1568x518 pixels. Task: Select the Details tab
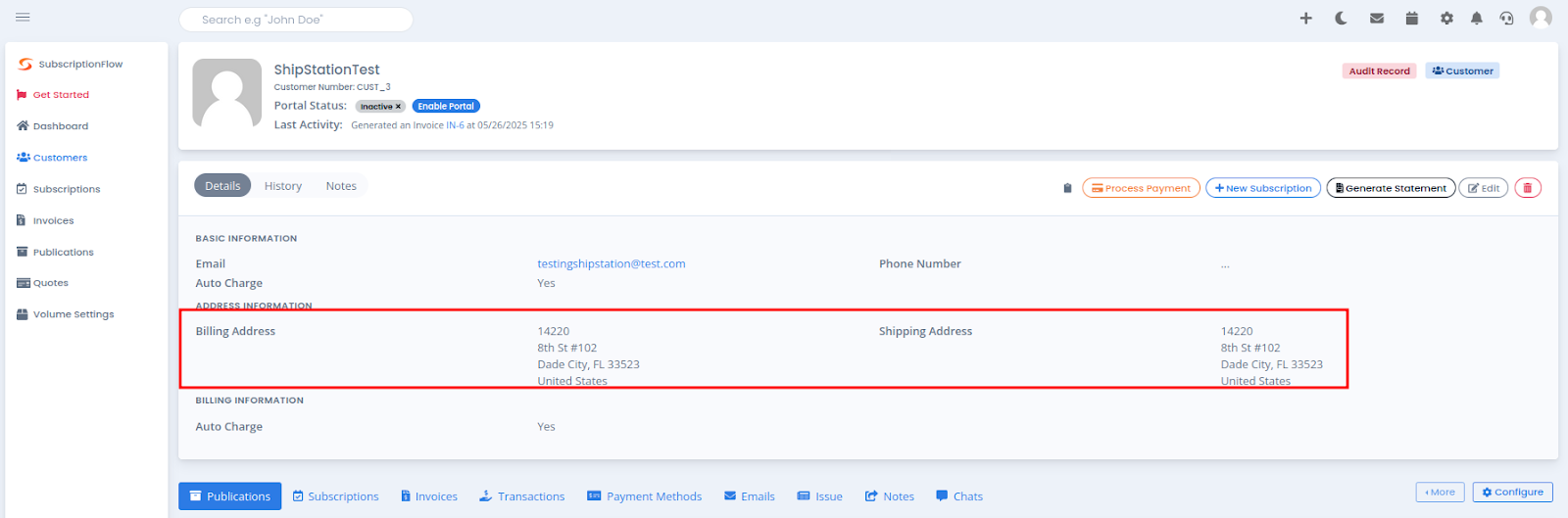222,186
